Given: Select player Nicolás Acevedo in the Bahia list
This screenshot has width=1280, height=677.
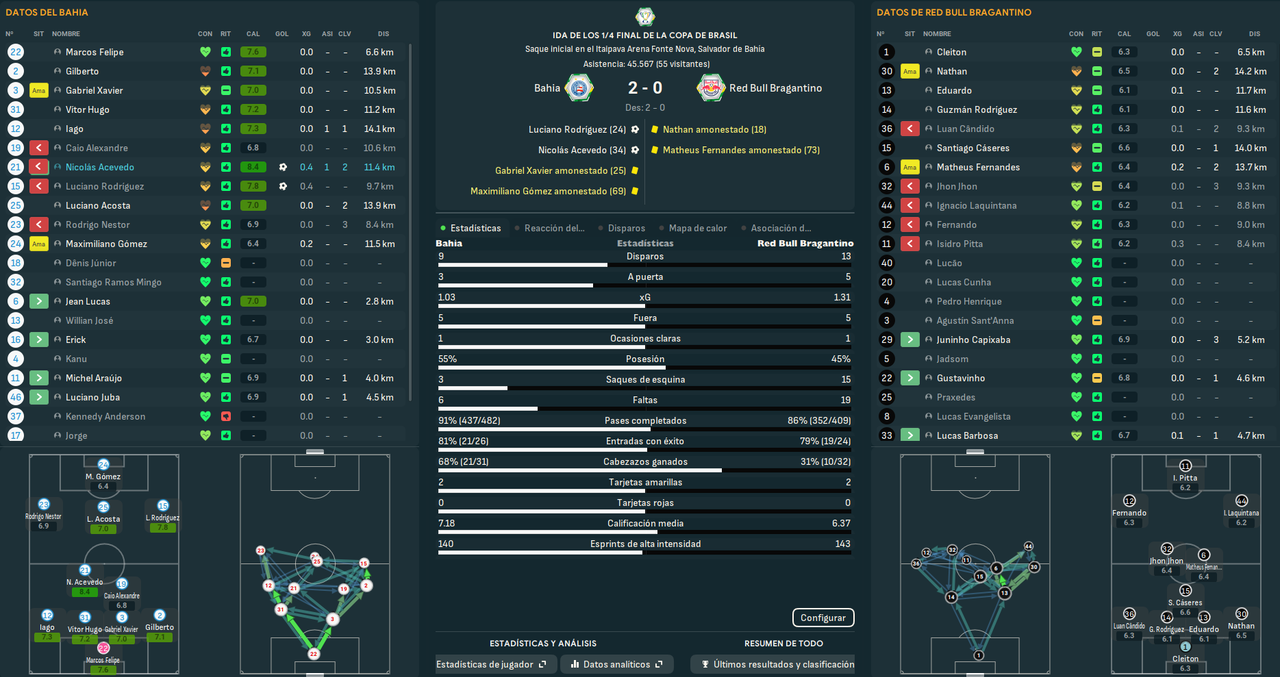Looking at the screenshot, I should pyautogui.click(x=100, y=167).
